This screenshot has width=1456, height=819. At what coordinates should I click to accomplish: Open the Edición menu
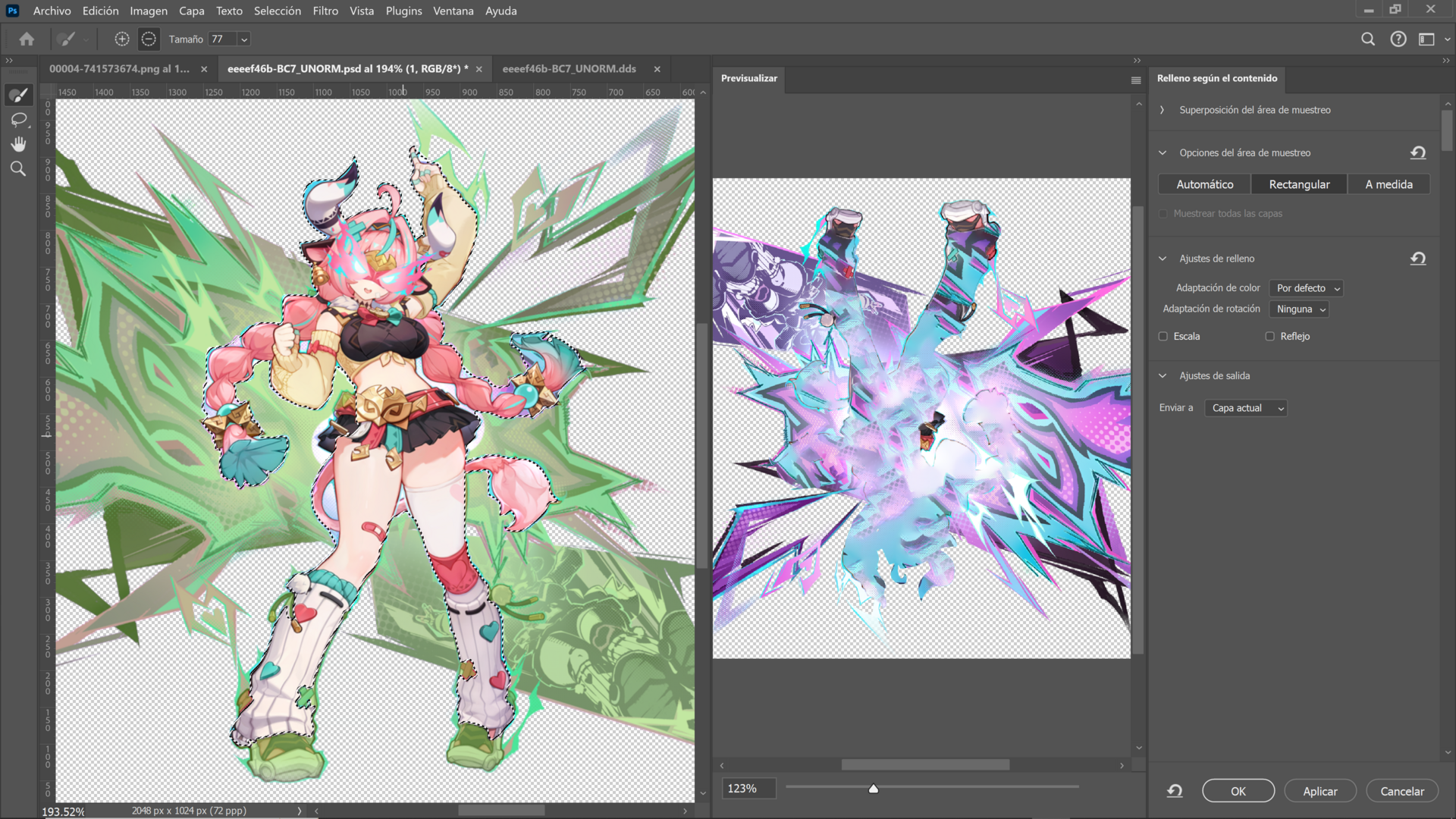click(101, 11)
